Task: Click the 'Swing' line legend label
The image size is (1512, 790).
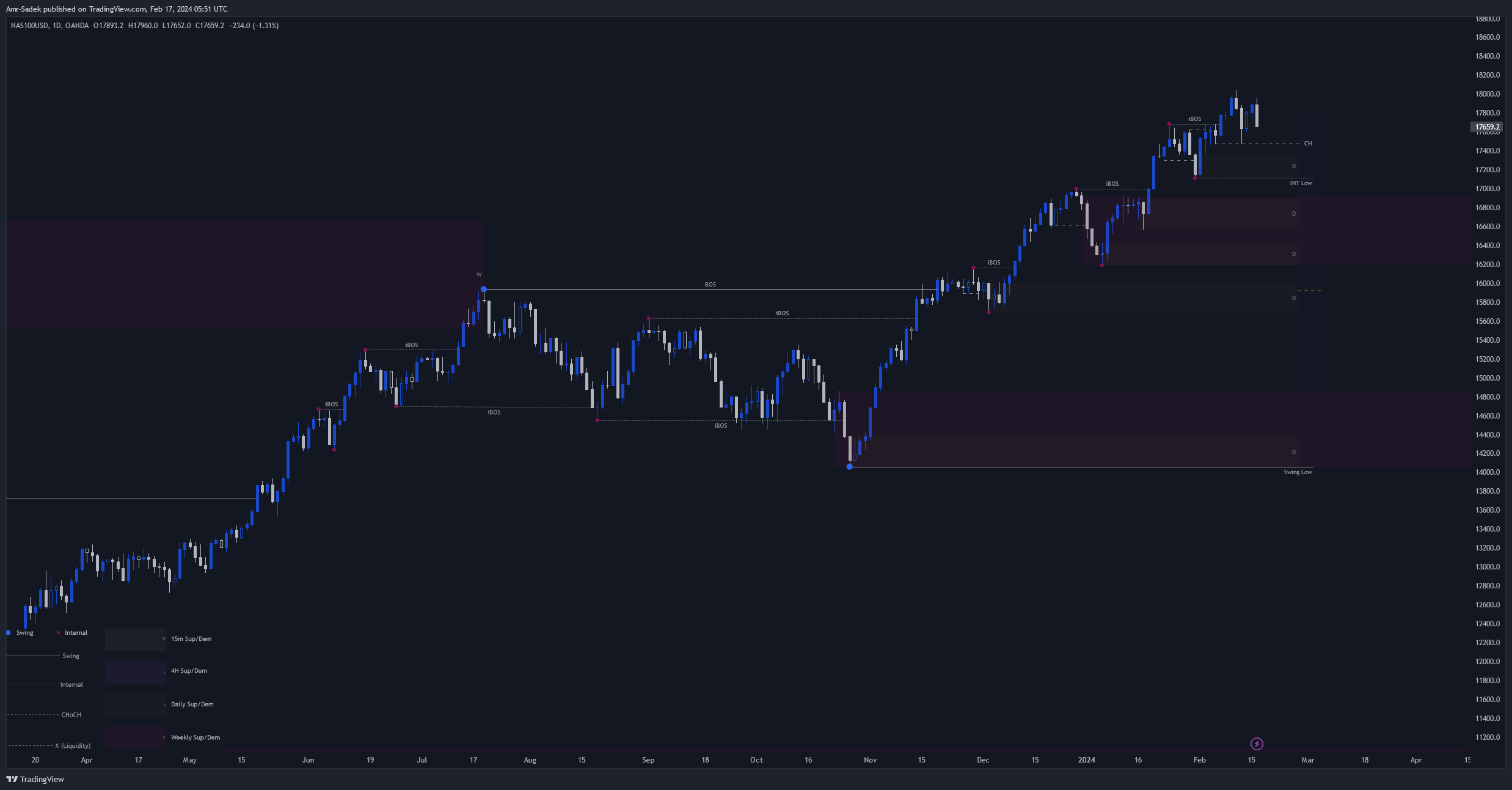Action: tap(71, 656)
